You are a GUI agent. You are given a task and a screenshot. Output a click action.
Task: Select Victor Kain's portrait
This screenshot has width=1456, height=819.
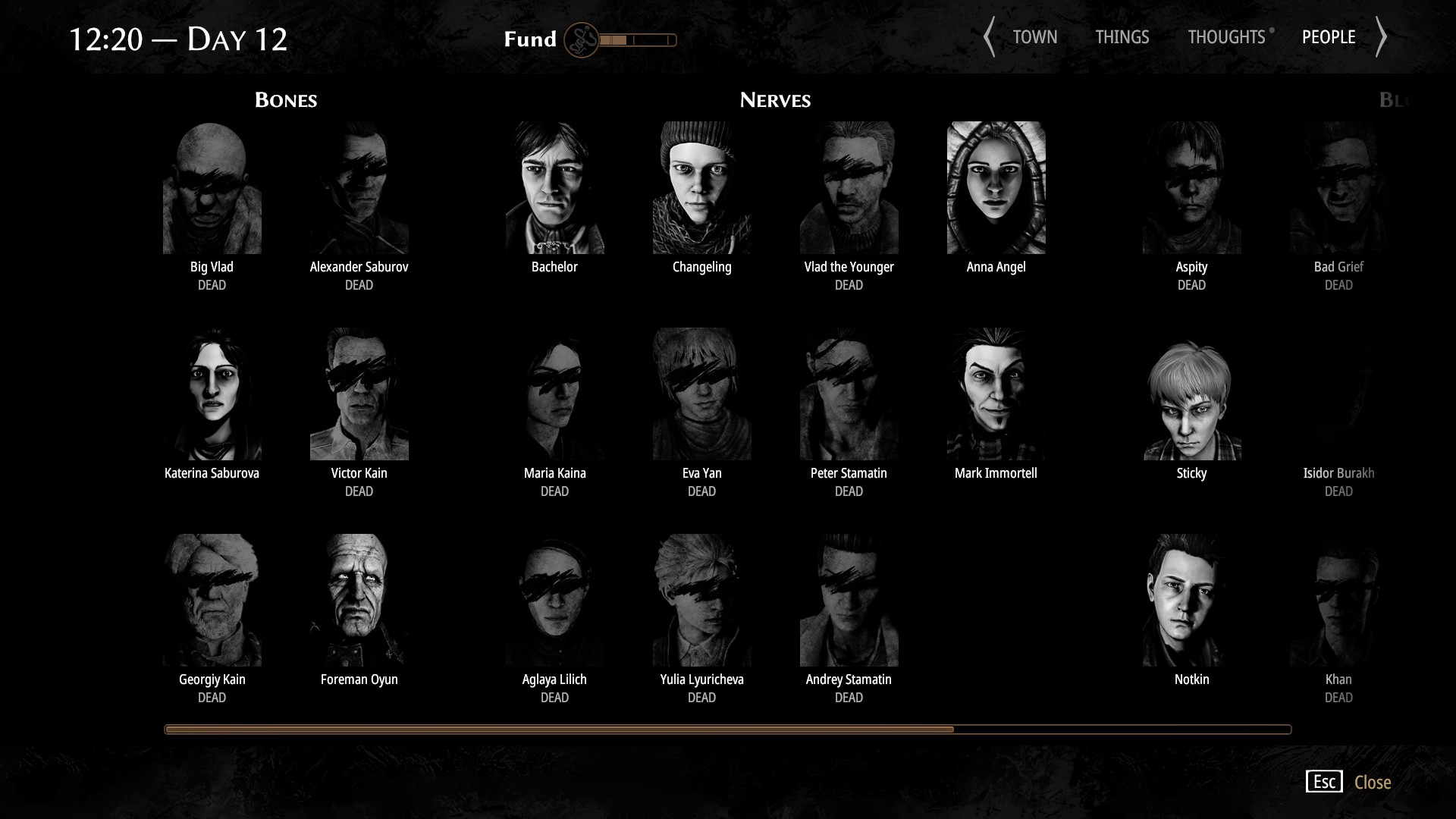(x=359, y=394)
